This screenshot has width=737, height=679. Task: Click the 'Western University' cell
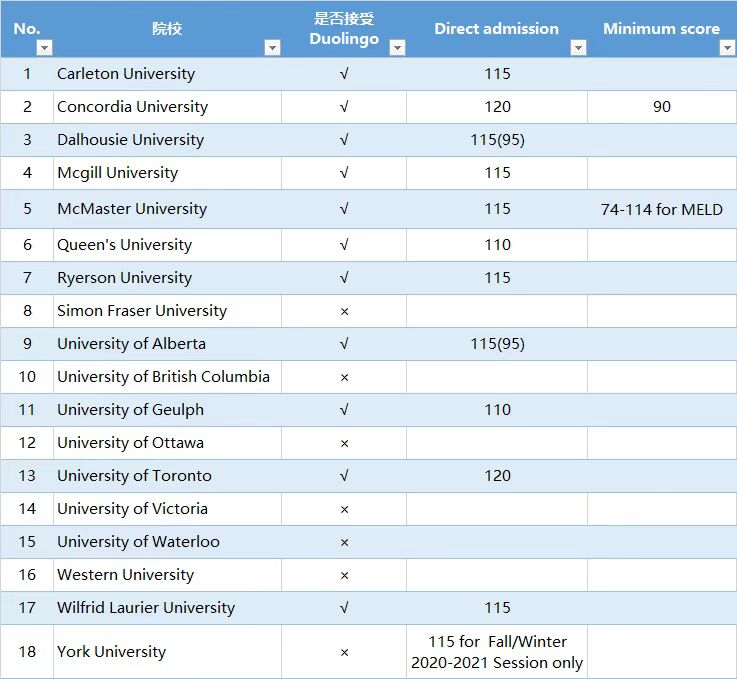click(x=167, y=575)
